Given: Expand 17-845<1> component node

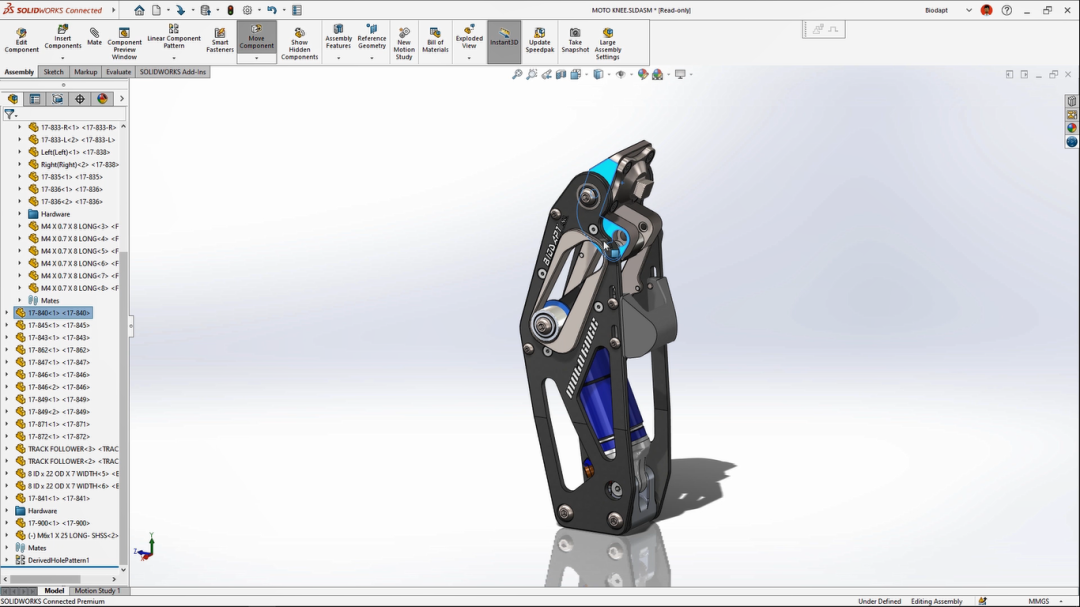Looking at the screenshot, I should (7, 325).
